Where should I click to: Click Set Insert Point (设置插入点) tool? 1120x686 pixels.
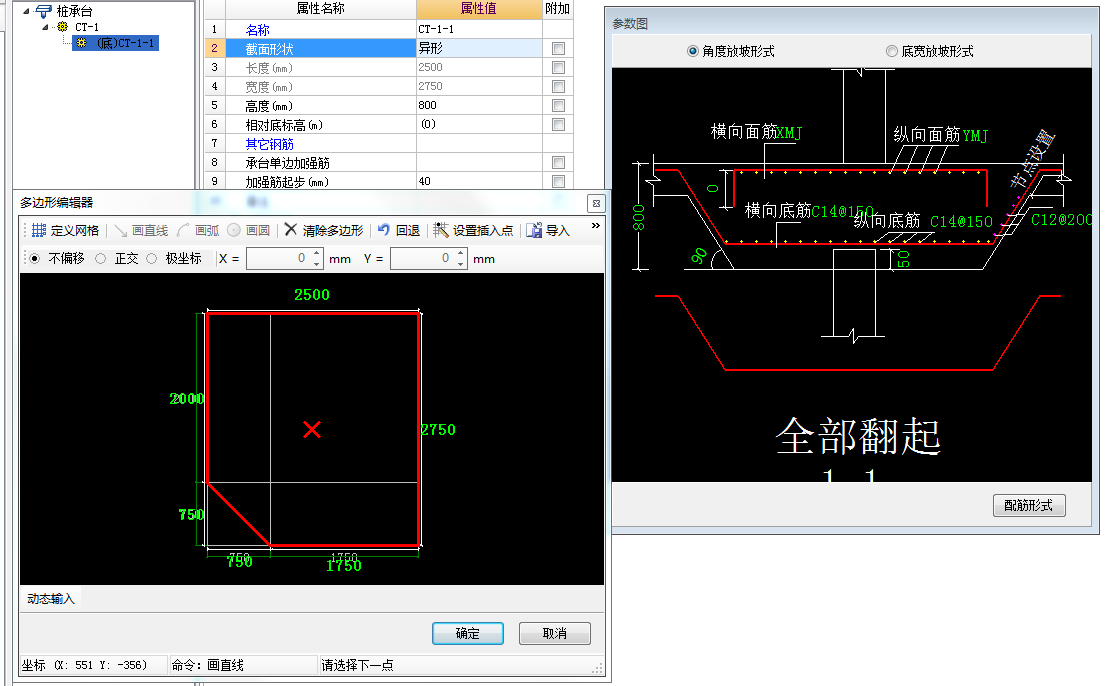[x=473, y=230]
